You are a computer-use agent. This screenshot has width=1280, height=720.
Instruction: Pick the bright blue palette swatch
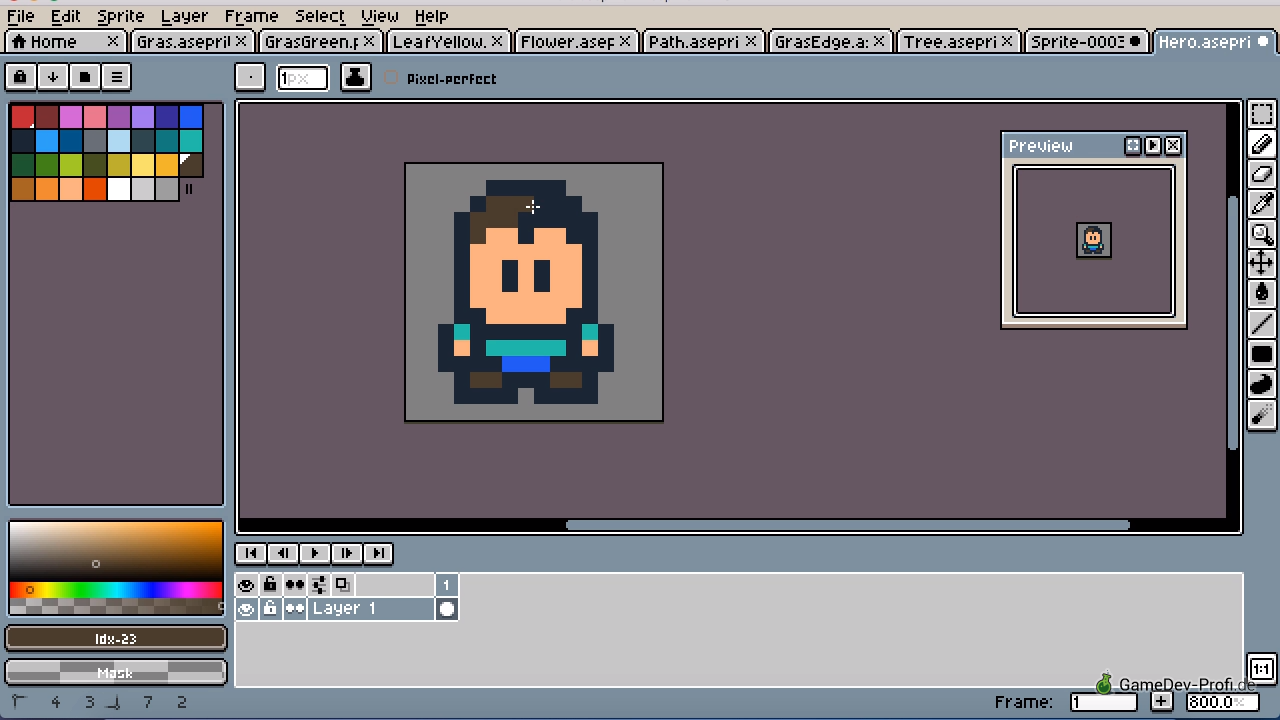191,117
